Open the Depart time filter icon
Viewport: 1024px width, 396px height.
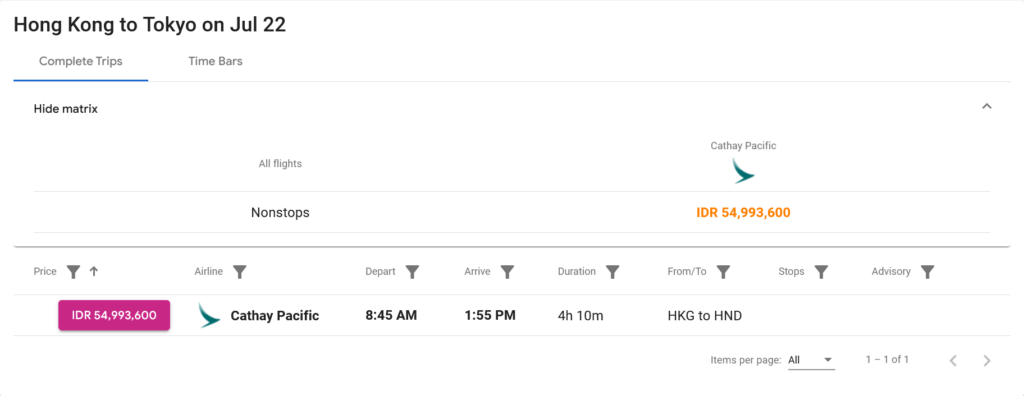pyautogui.click(x=412, y=272)
